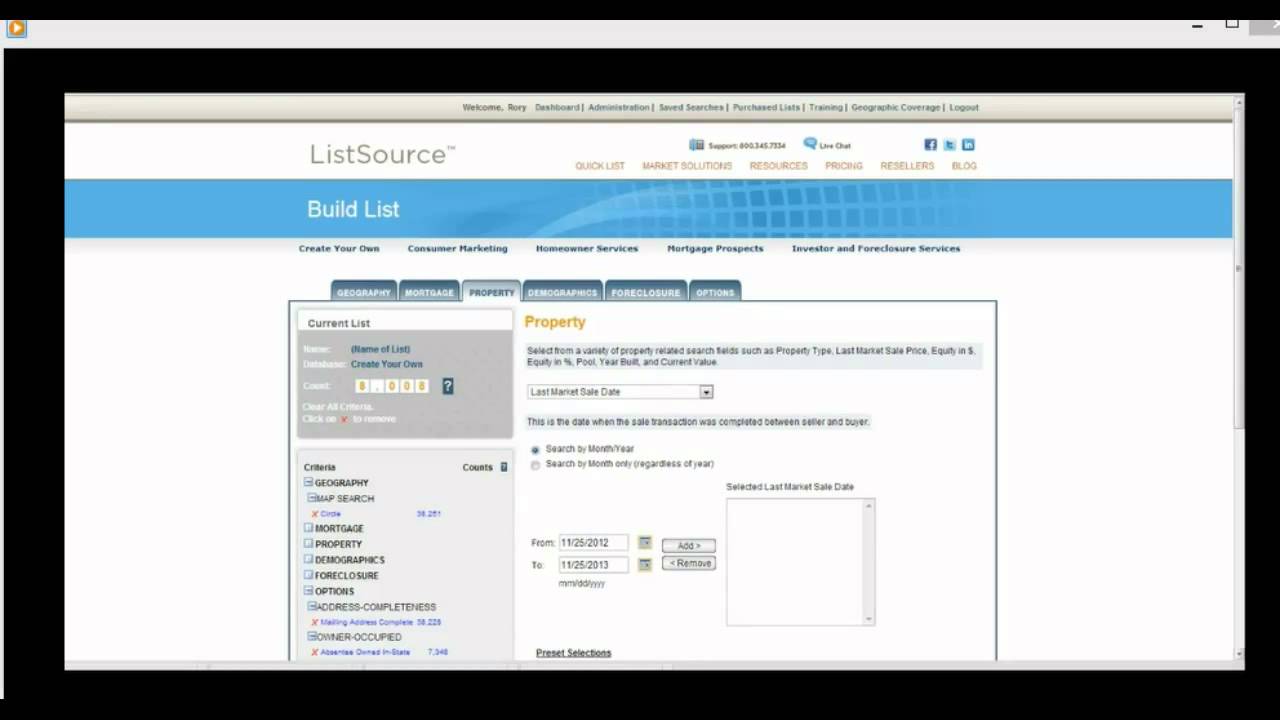
Task: Open Saved Searches link
Action: 691,107
